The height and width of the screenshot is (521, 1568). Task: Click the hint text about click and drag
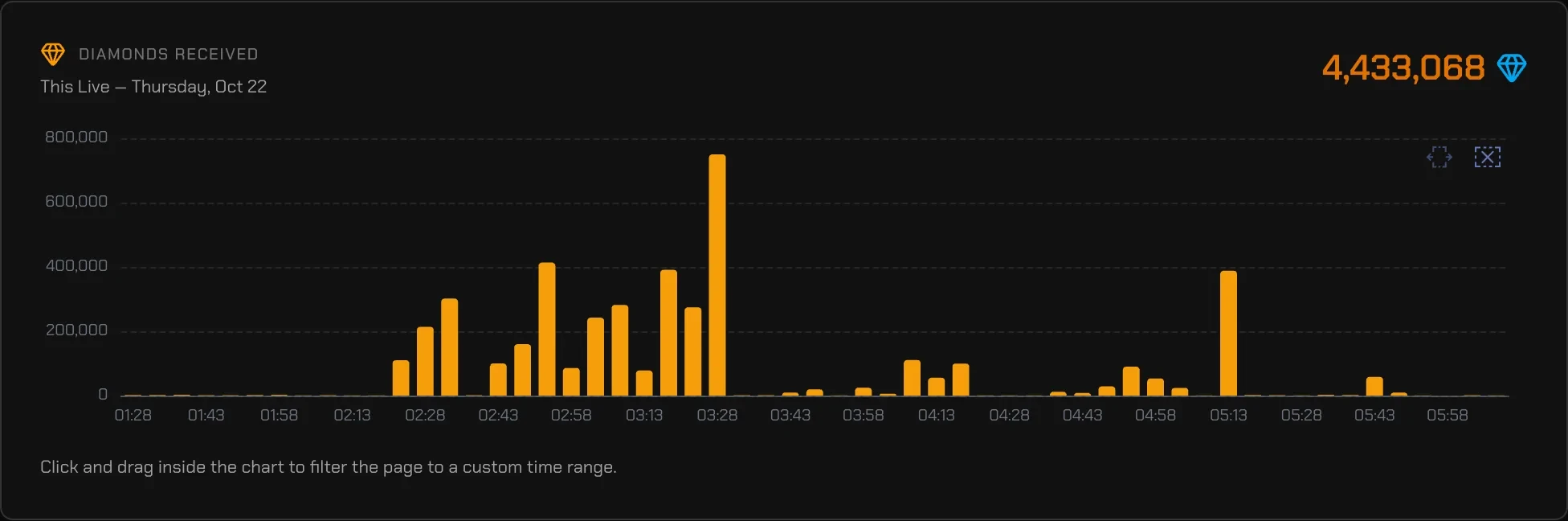329,467
